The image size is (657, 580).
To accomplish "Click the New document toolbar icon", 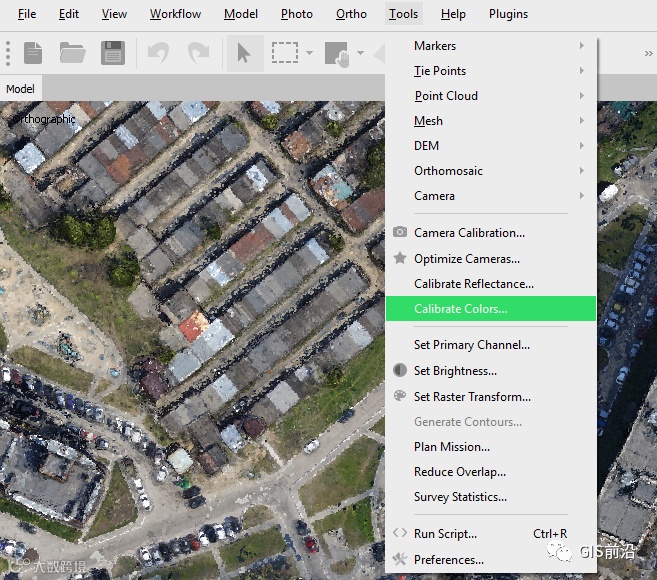I will [34, 53].
